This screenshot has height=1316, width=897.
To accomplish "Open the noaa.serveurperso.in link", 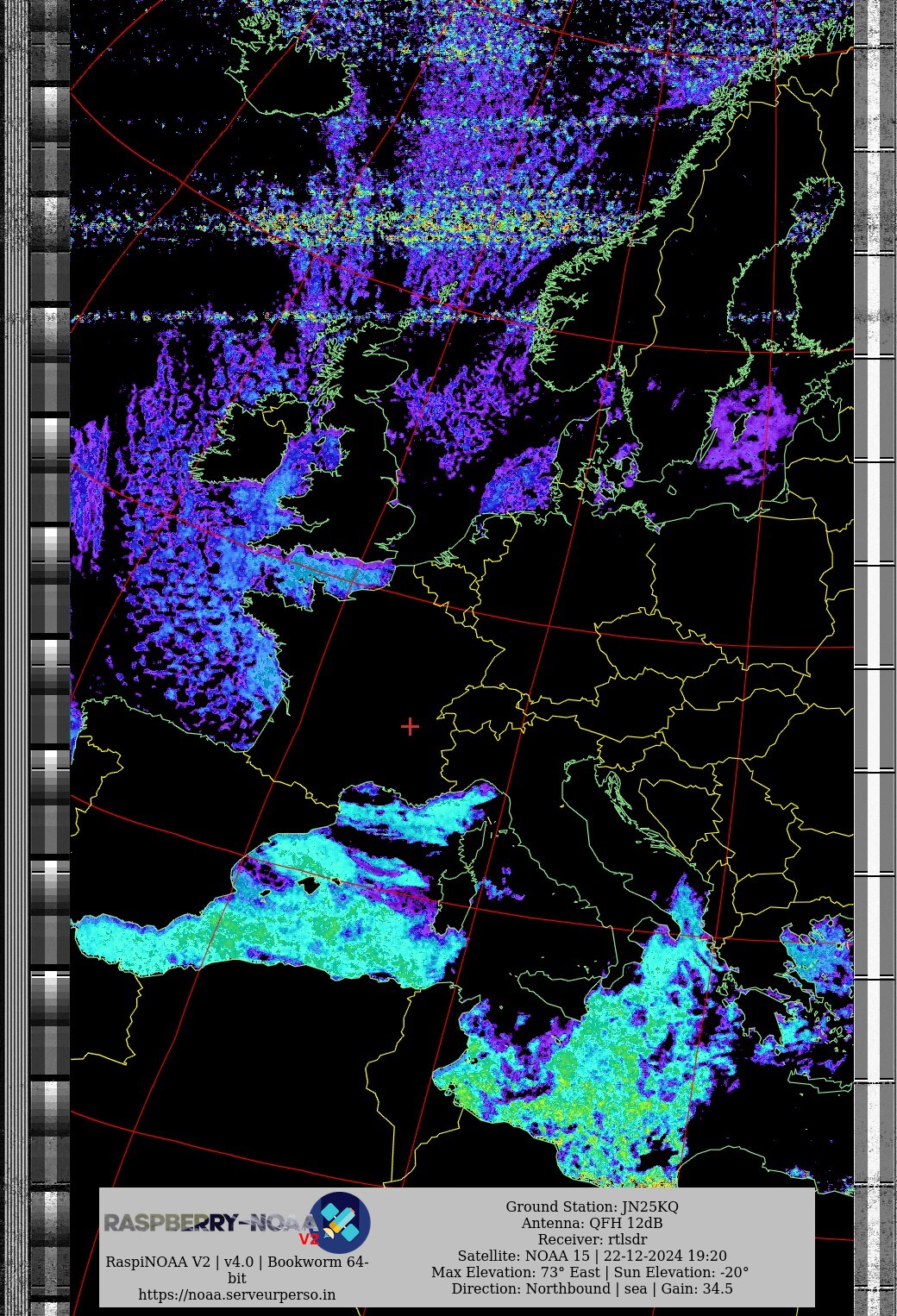I will click(x=237, y=1294).
